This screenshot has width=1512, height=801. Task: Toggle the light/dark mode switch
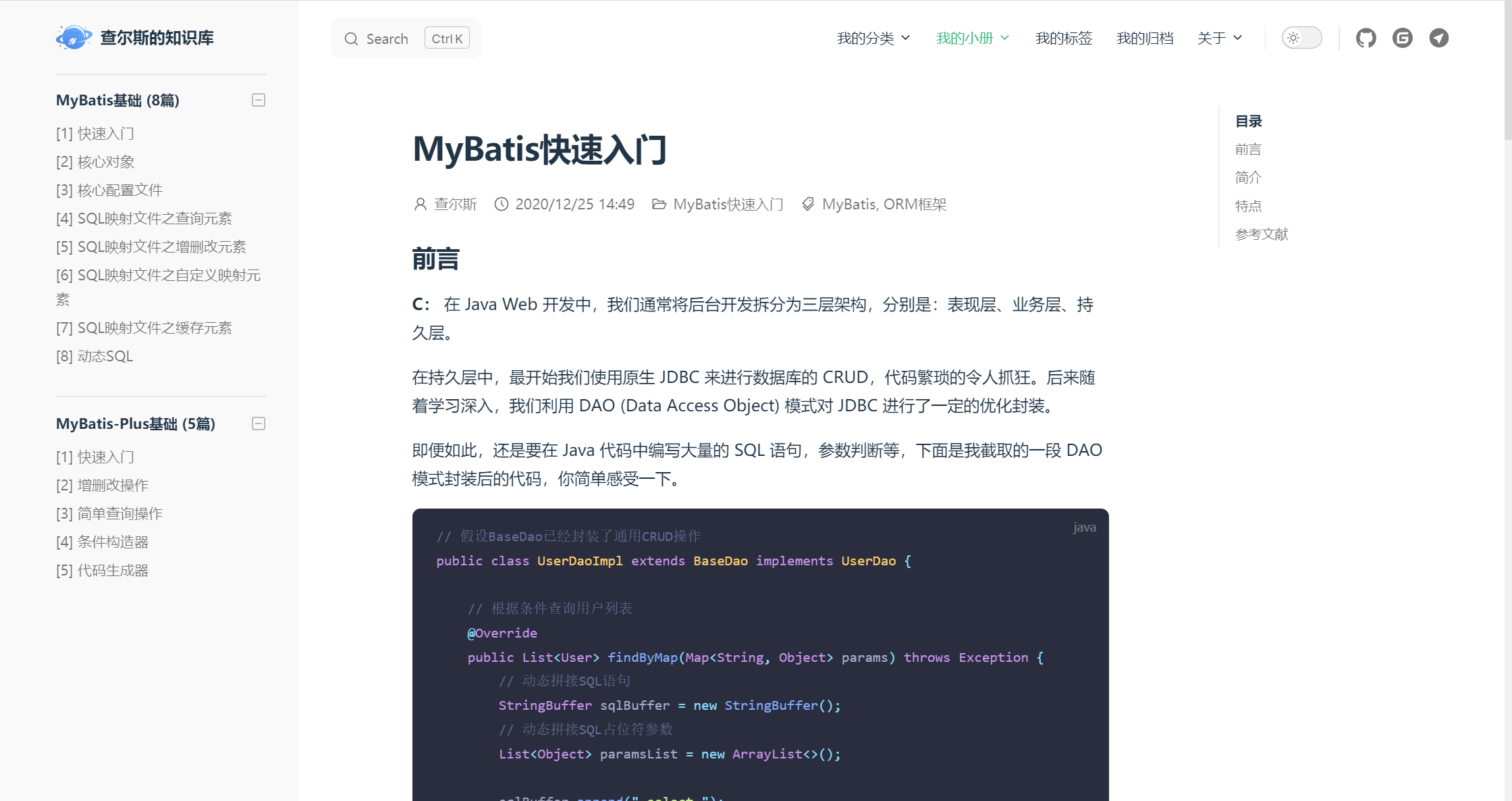coord(1301,38)
